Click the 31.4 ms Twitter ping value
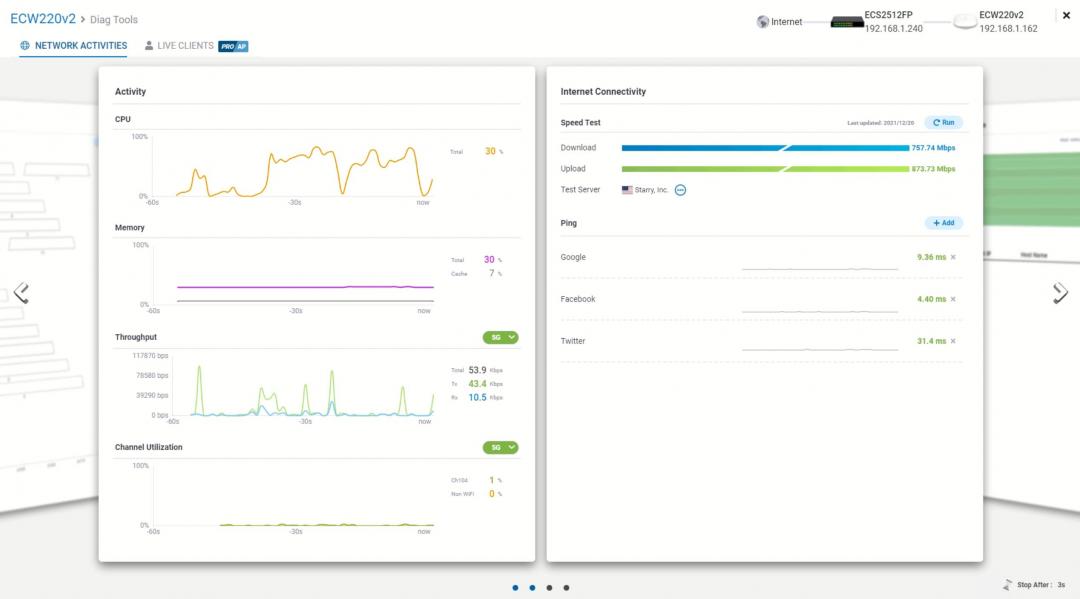Screen dimensions: 1080x599 point(931,341)
